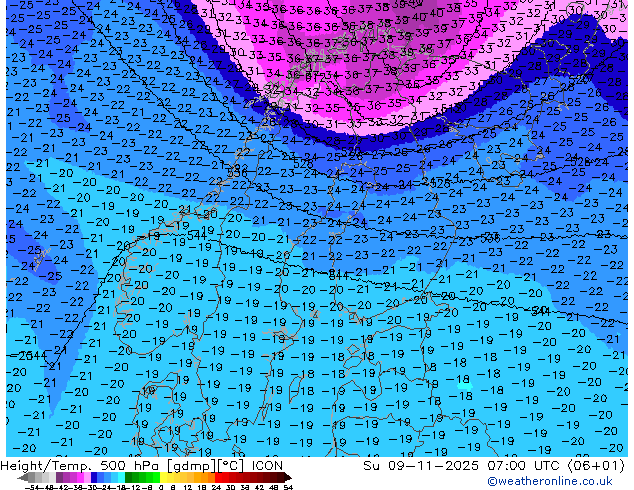Click the '(06+01)' forecast offset text
Viewport: 634px width, 490px height.
coord(596,466)
